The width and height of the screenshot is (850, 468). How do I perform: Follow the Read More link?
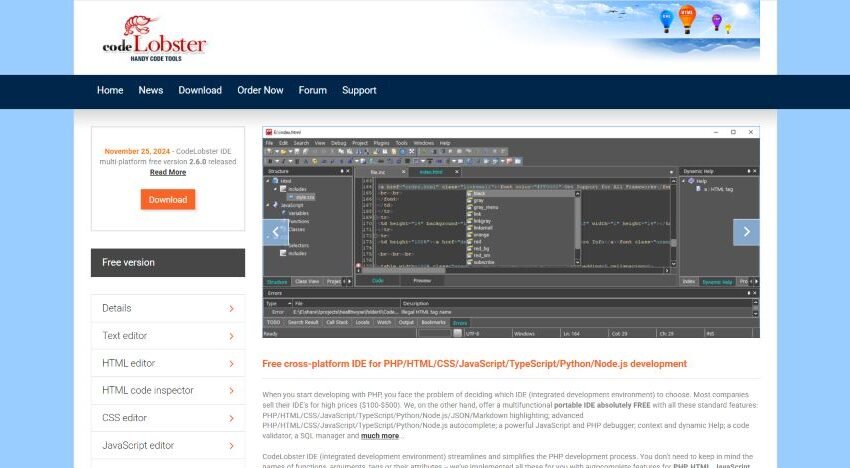point(168,172)
